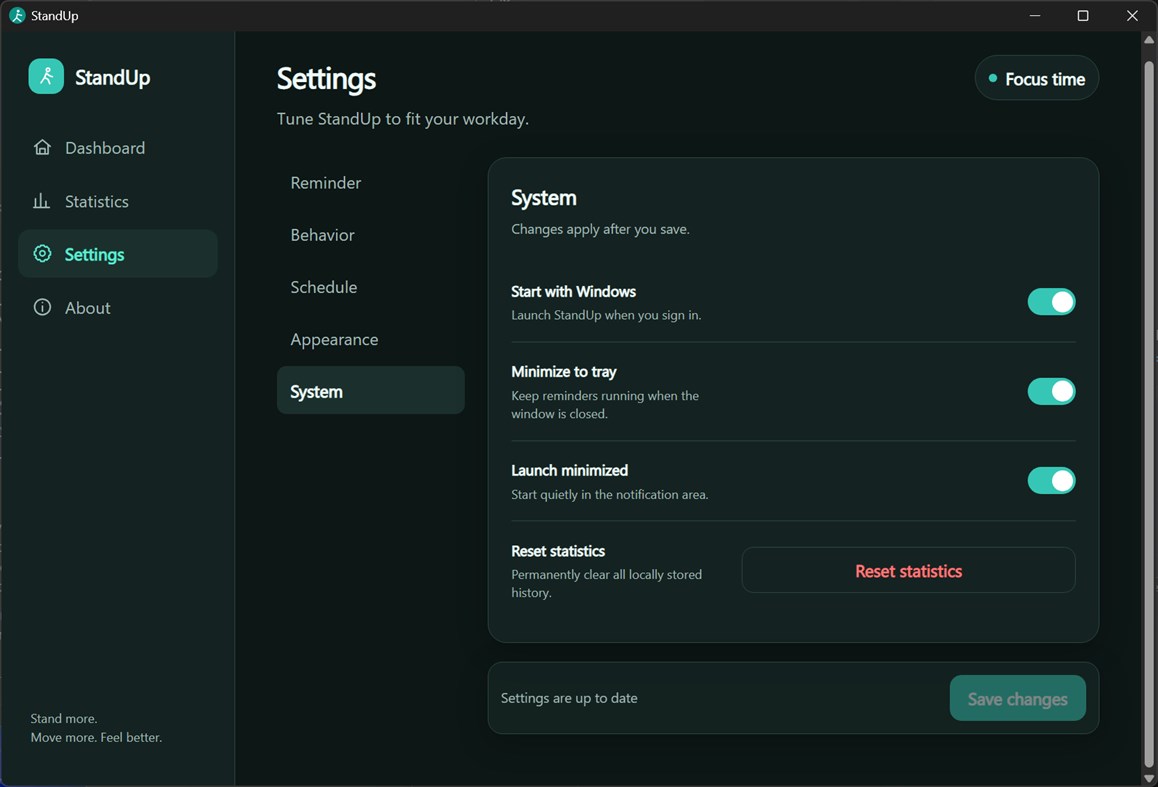Image resolution: width=1158 pixels, height=787 pixels.
Task: Click the Save changes button
Action: [1018, 698]
